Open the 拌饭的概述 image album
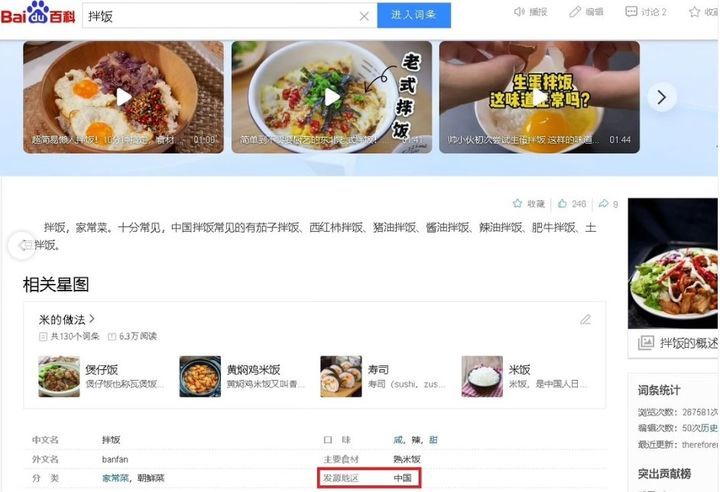Viewport: 720px width, 492px height. 677,343
